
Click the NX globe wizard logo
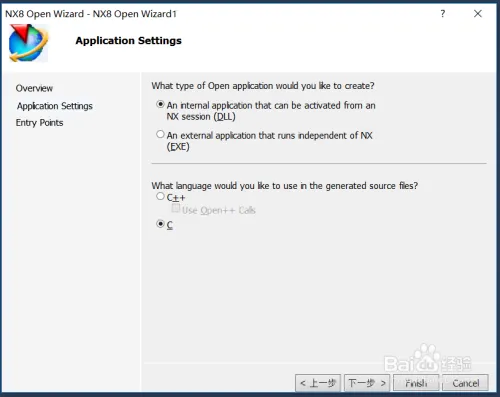[28, 43]
